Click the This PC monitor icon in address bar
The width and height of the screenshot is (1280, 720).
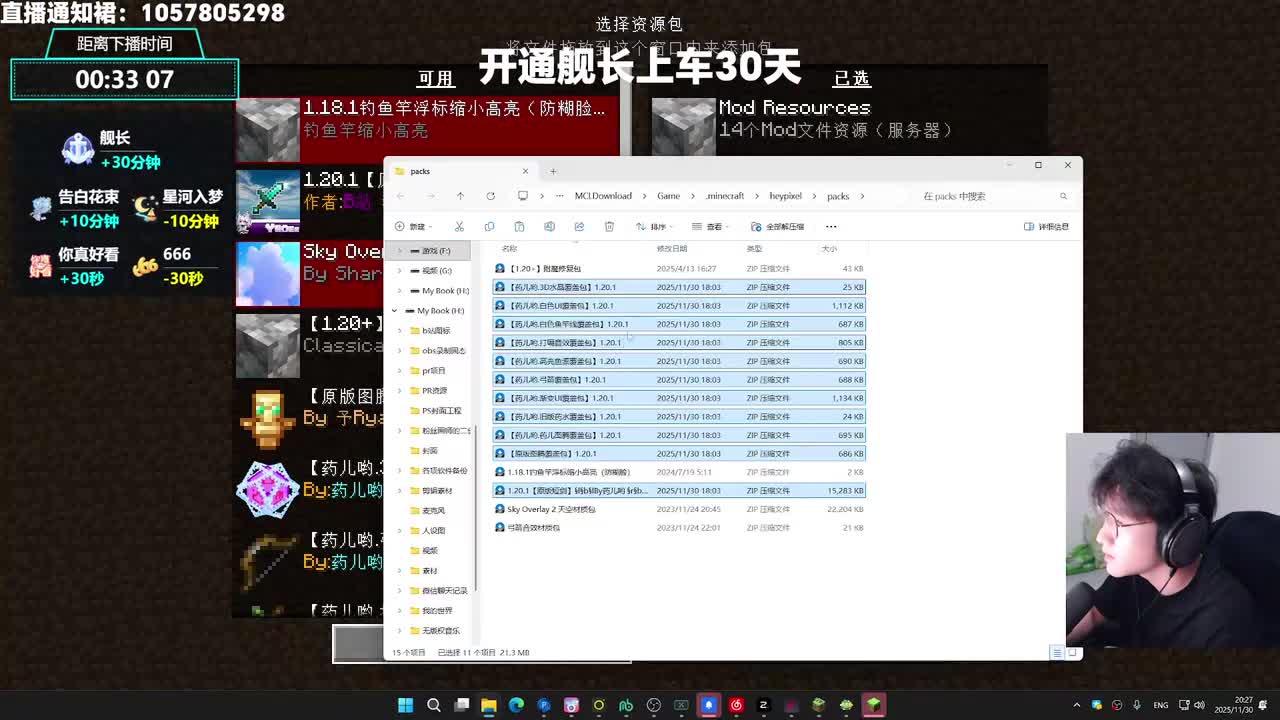[x=522, y=196]
